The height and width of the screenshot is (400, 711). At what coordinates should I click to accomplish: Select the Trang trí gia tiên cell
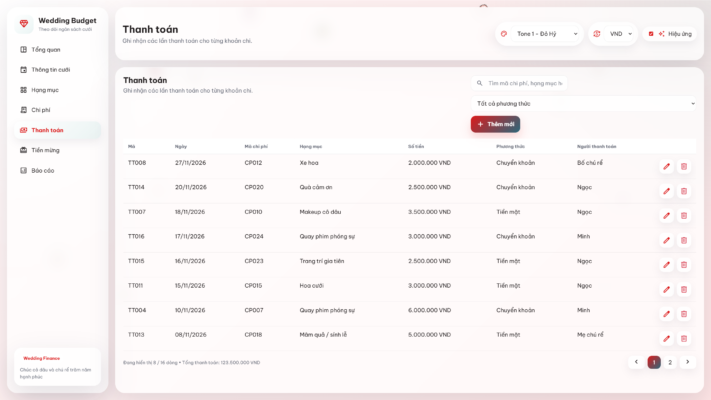tap(321, 261)
